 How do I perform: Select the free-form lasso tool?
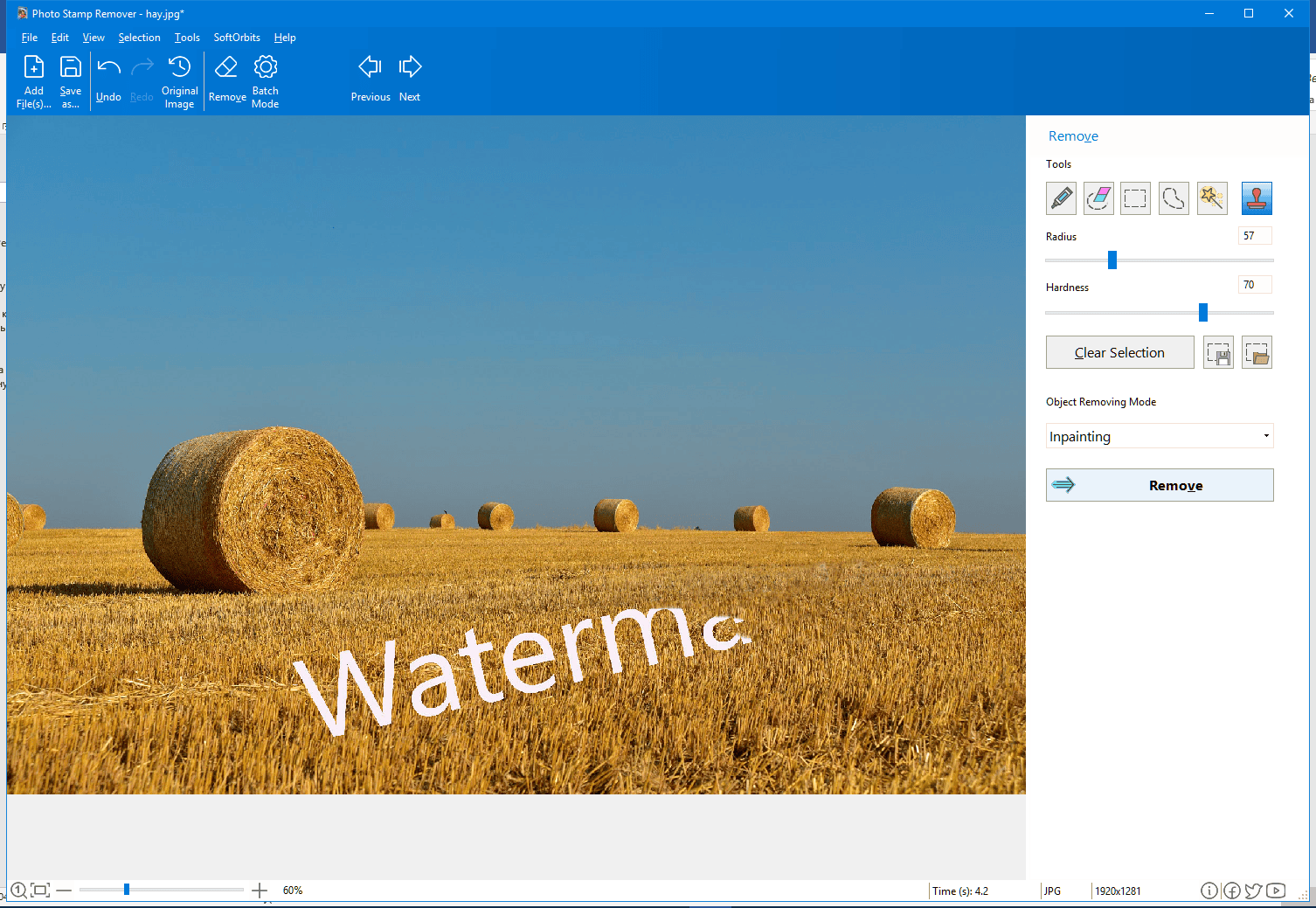[1174, 198]
